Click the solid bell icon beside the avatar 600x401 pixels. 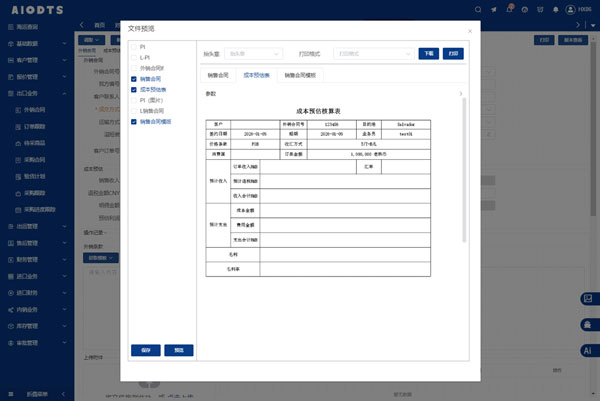(556, 10)
